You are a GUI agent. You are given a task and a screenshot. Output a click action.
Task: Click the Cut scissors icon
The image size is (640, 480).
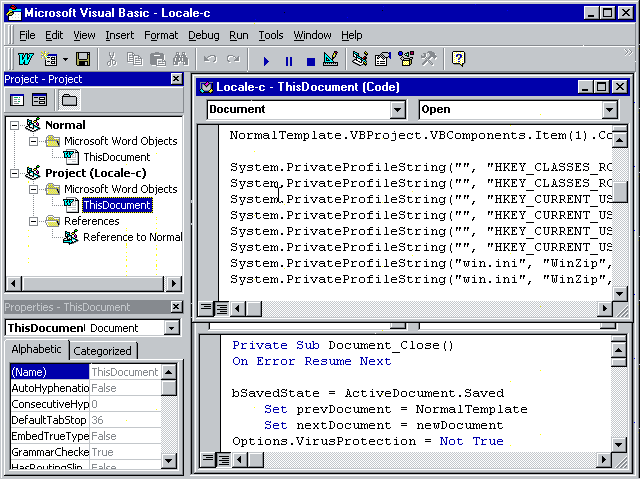(111, 60)
